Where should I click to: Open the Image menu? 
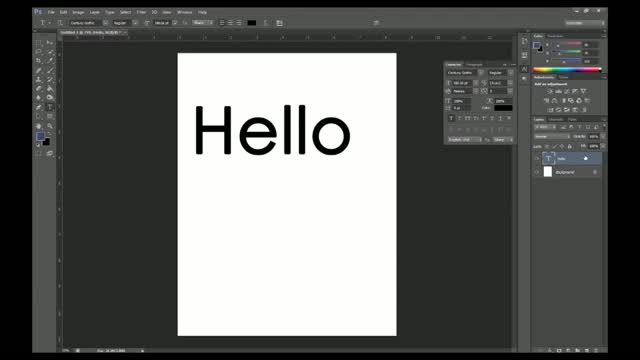[78, 12]
